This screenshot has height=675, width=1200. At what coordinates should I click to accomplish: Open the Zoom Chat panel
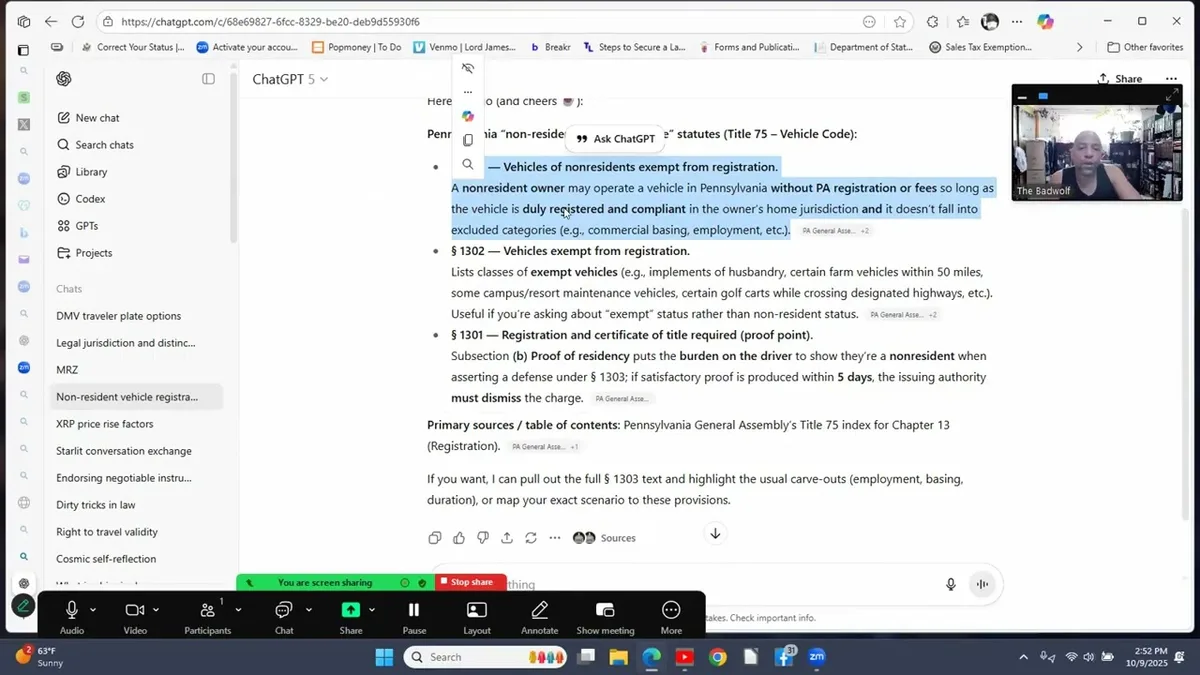284,616
